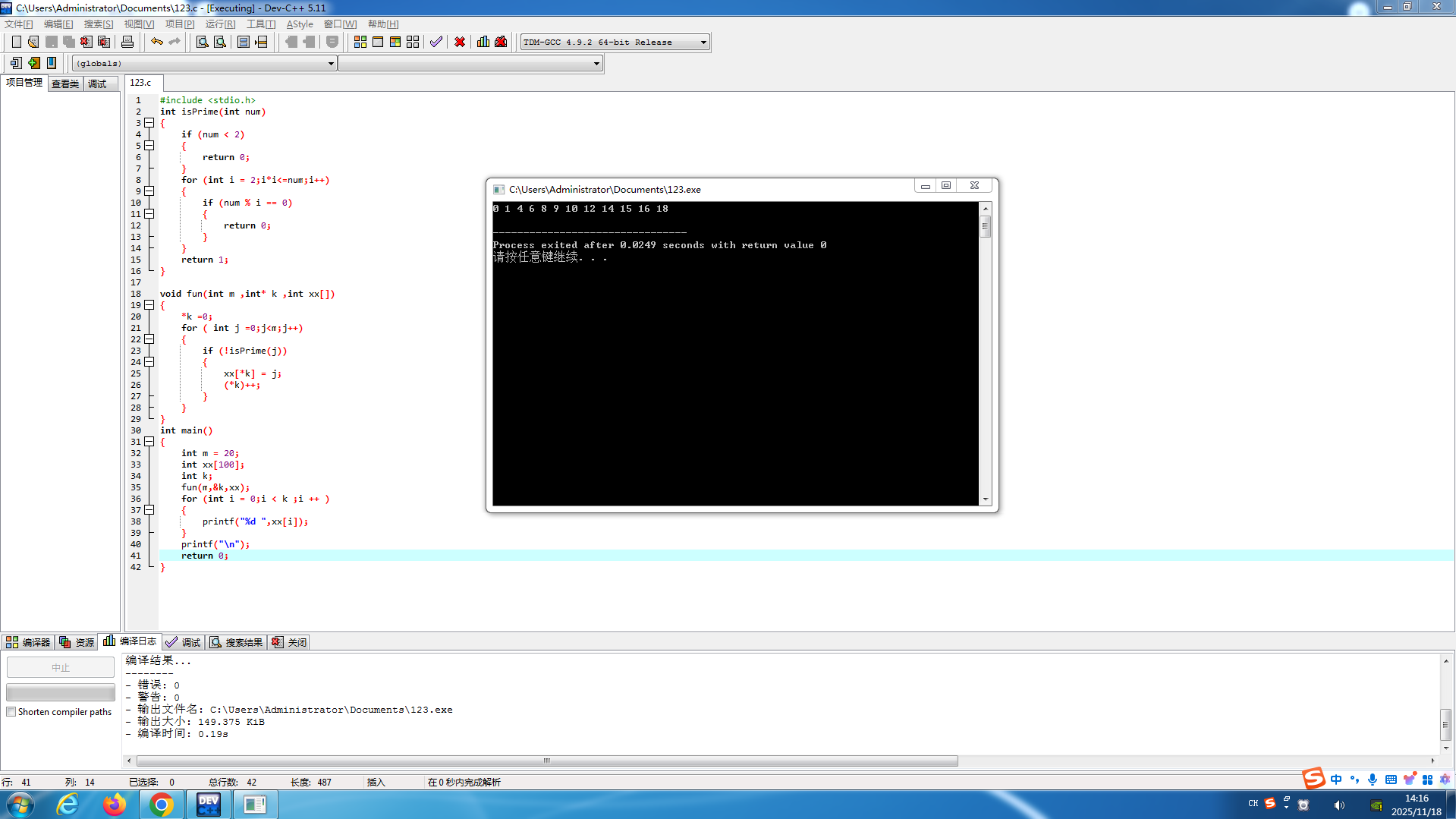This screenshot has height=819, width=1456.
Task: Click the compile log vertical scrollbar thumb
Action: pos(1445,724)
